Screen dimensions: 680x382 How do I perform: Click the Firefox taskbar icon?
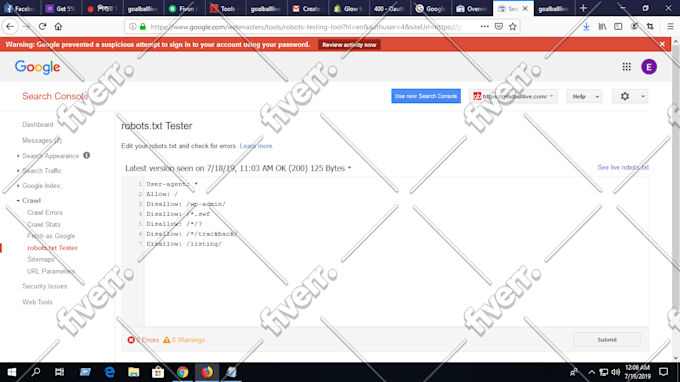click(x=207, y=372)
